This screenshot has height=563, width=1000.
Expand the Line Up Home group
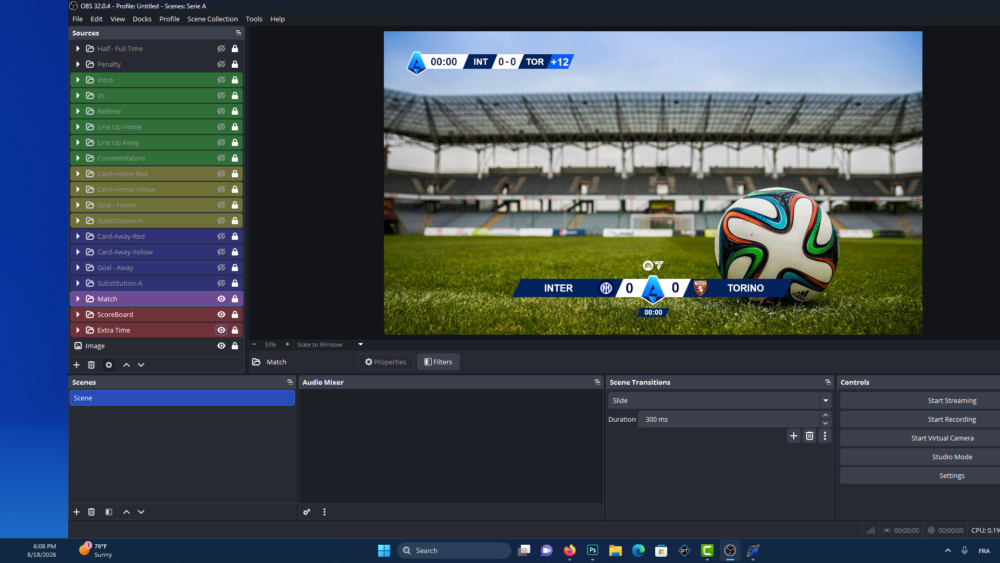click(x=78, y=127)
